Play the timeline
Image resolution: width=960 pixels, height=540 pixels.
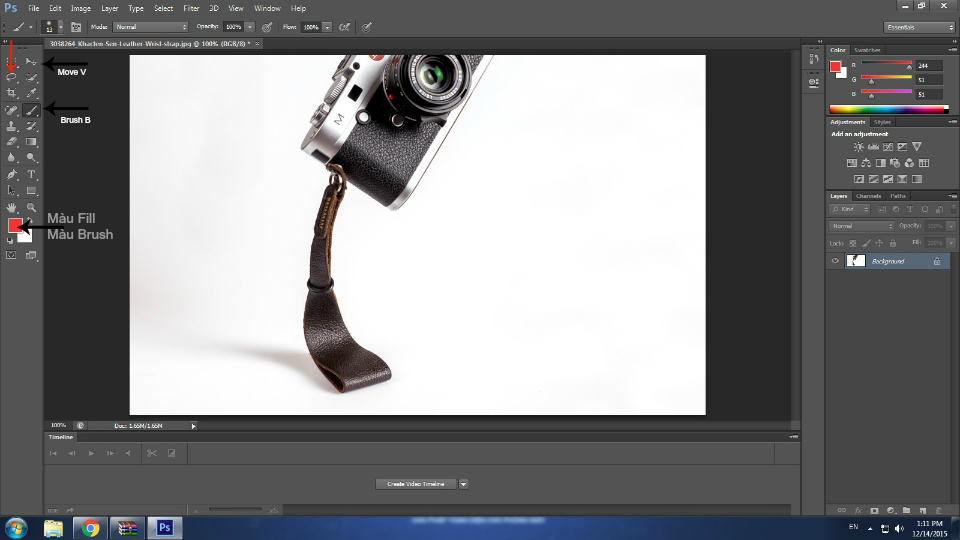point(91,453)
